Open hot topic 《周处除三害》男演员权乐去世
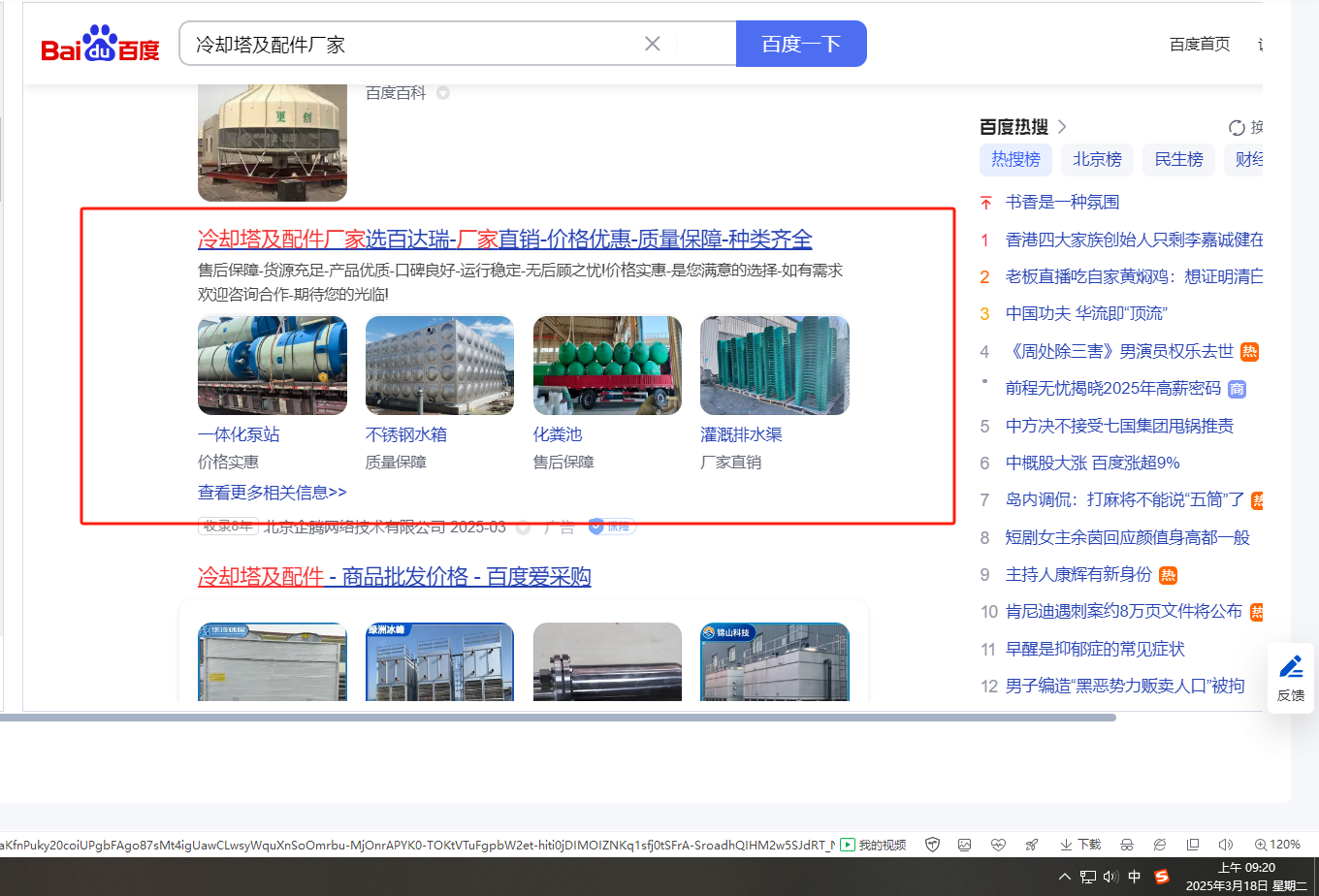The height and width of the screenshot is (896, 1319). 1120,351
